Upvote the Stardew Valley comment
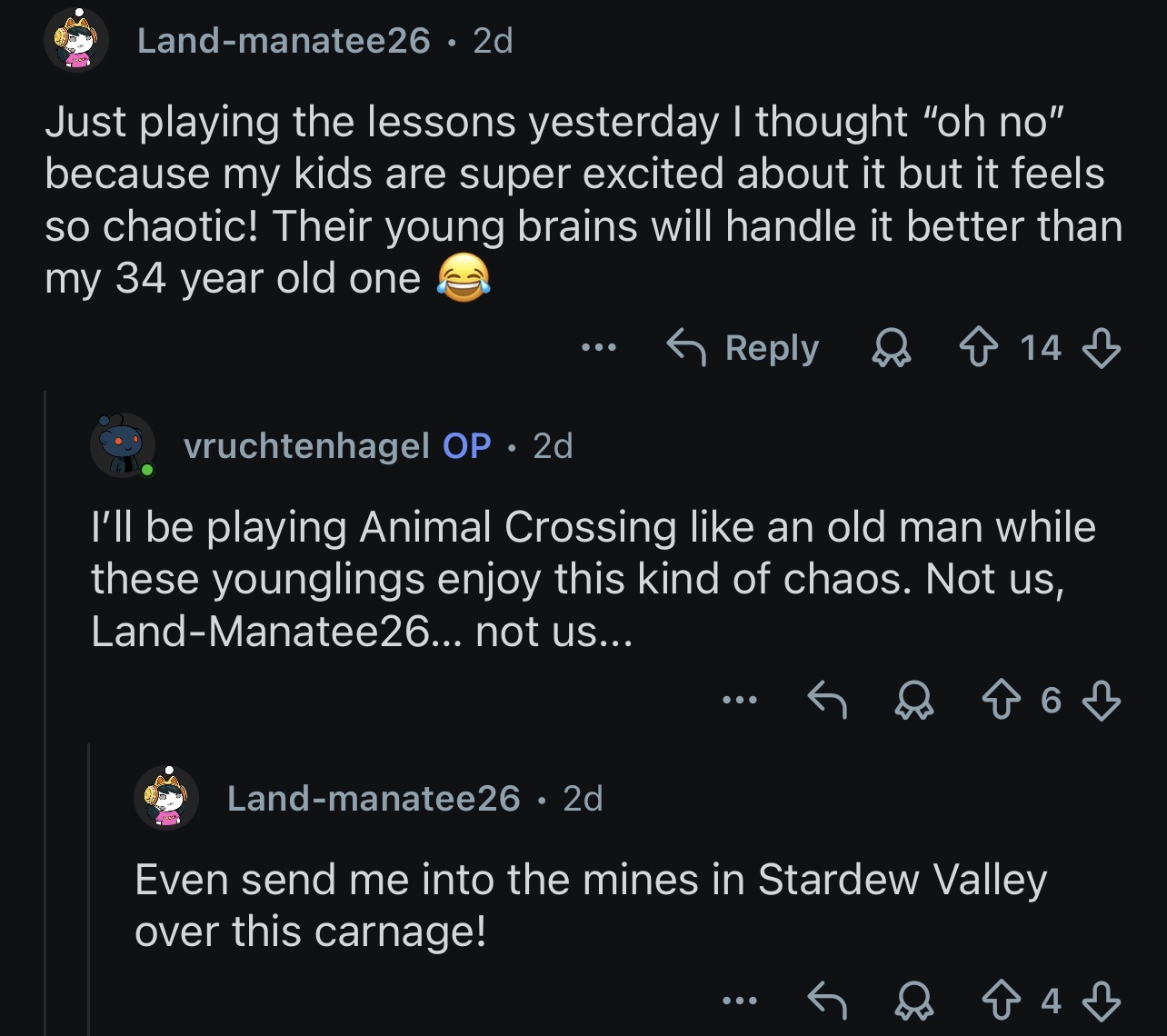Image resolution: width=1167 pixels, height=1036 pixels. tap(1002, 1001)
